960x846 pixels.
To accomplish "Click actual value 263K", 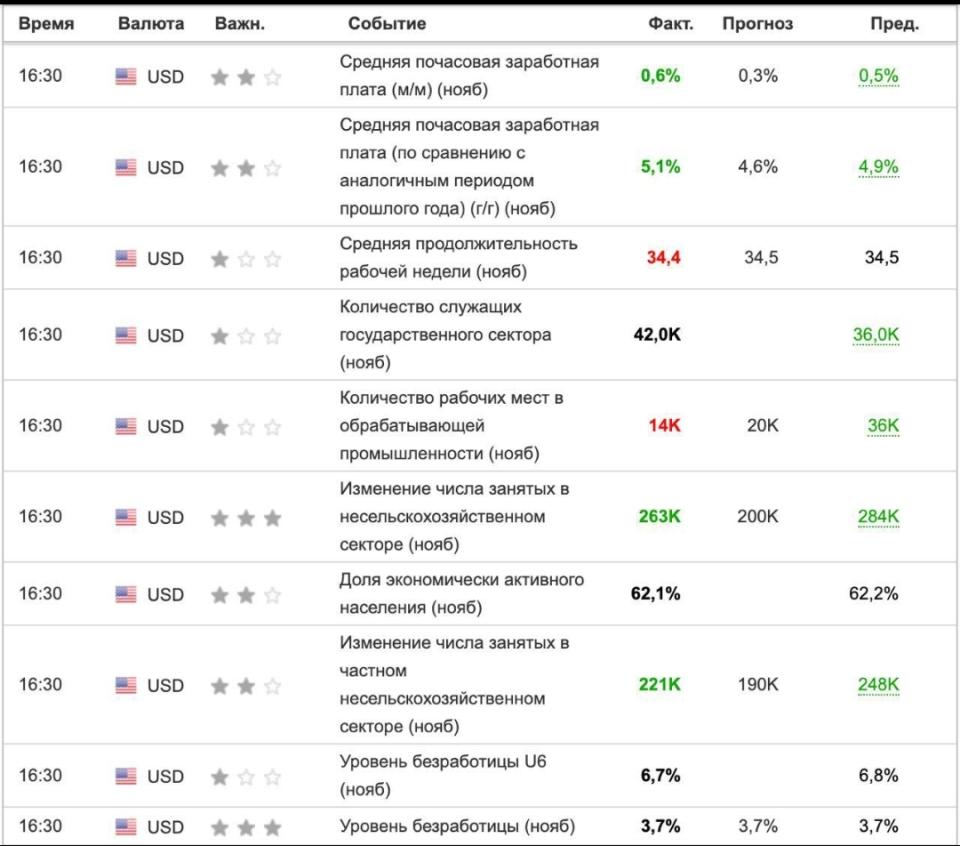I will coord(659,517).
